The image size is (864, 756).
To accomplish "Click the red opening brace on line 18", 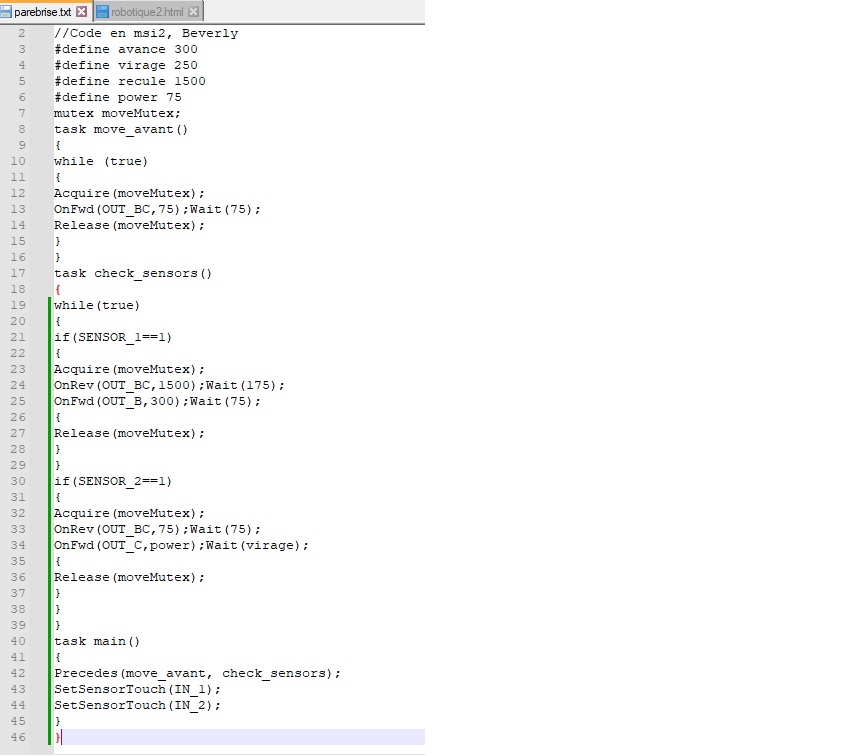I will pos(58,289).
